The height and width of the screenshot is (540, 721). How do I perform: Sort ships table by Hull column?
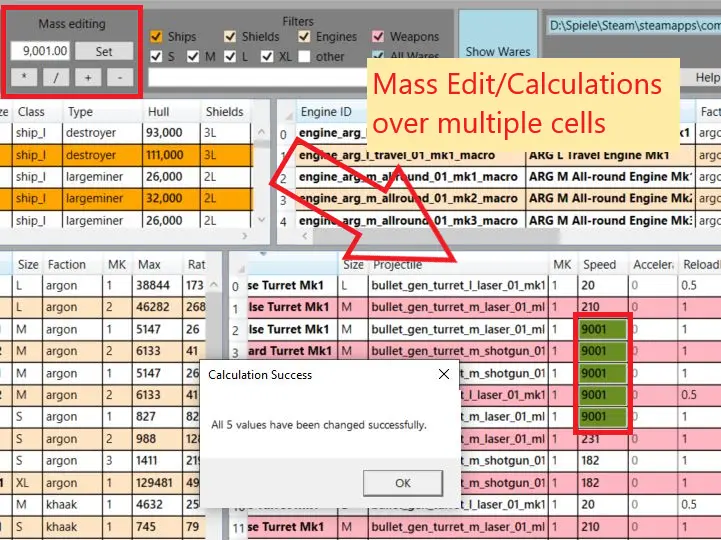coord(171,112)
